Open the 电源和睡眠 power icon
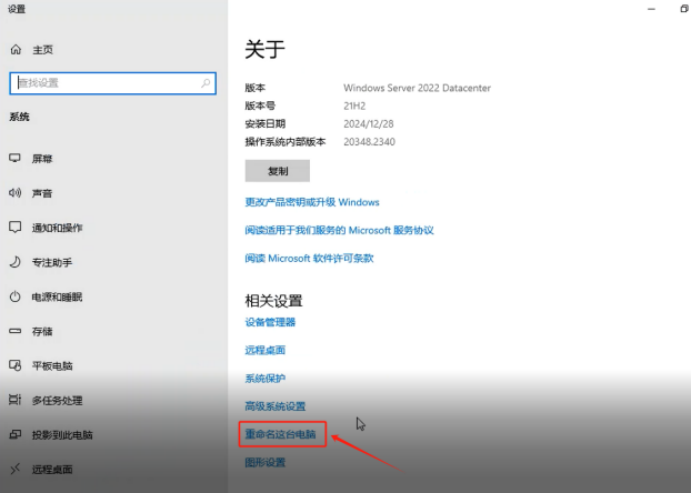Viewport: 692px width, 493px height. 15,297
